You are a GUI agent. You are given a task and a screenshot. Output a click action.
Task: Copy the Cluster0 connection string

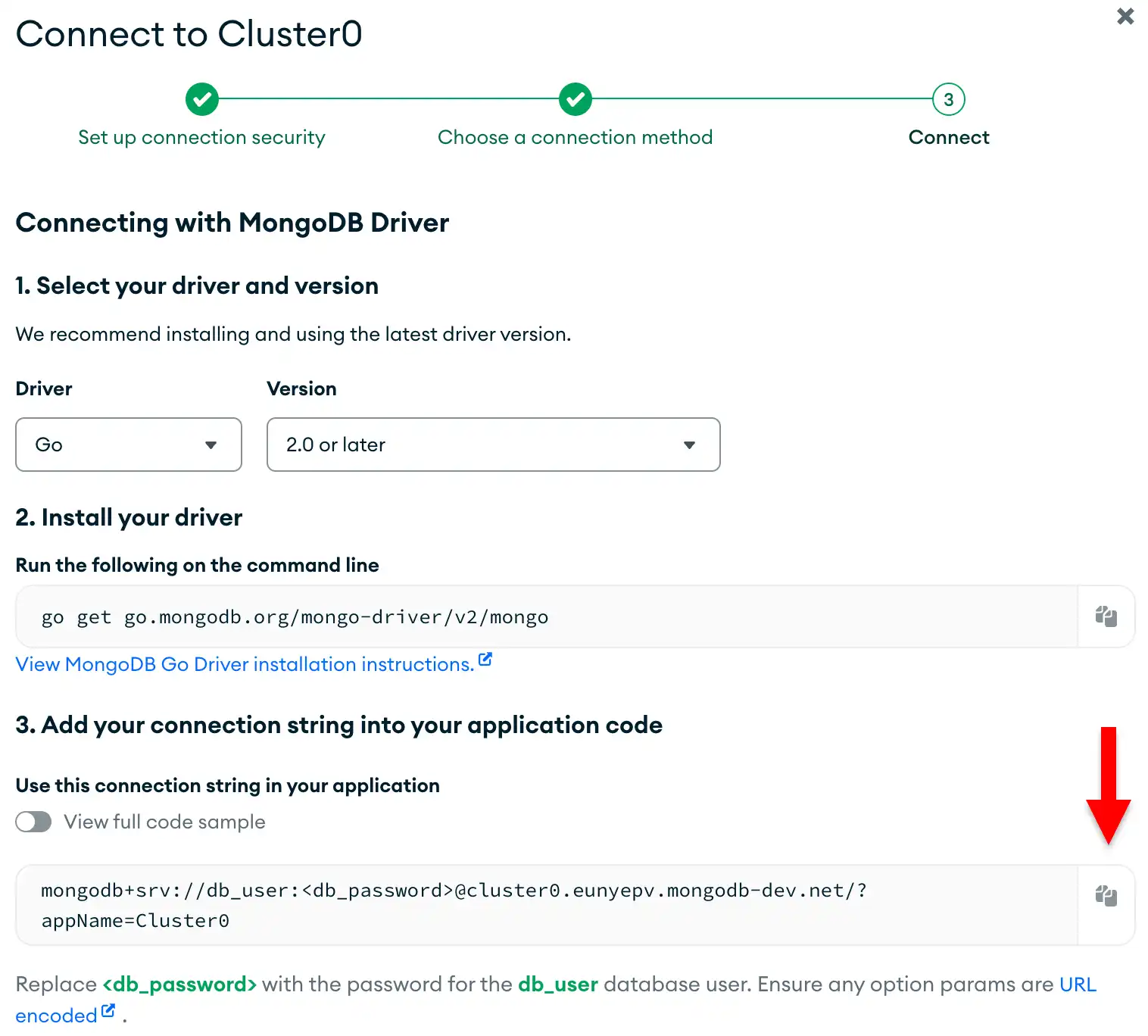pyautogui.click(x=1106, y=896)
